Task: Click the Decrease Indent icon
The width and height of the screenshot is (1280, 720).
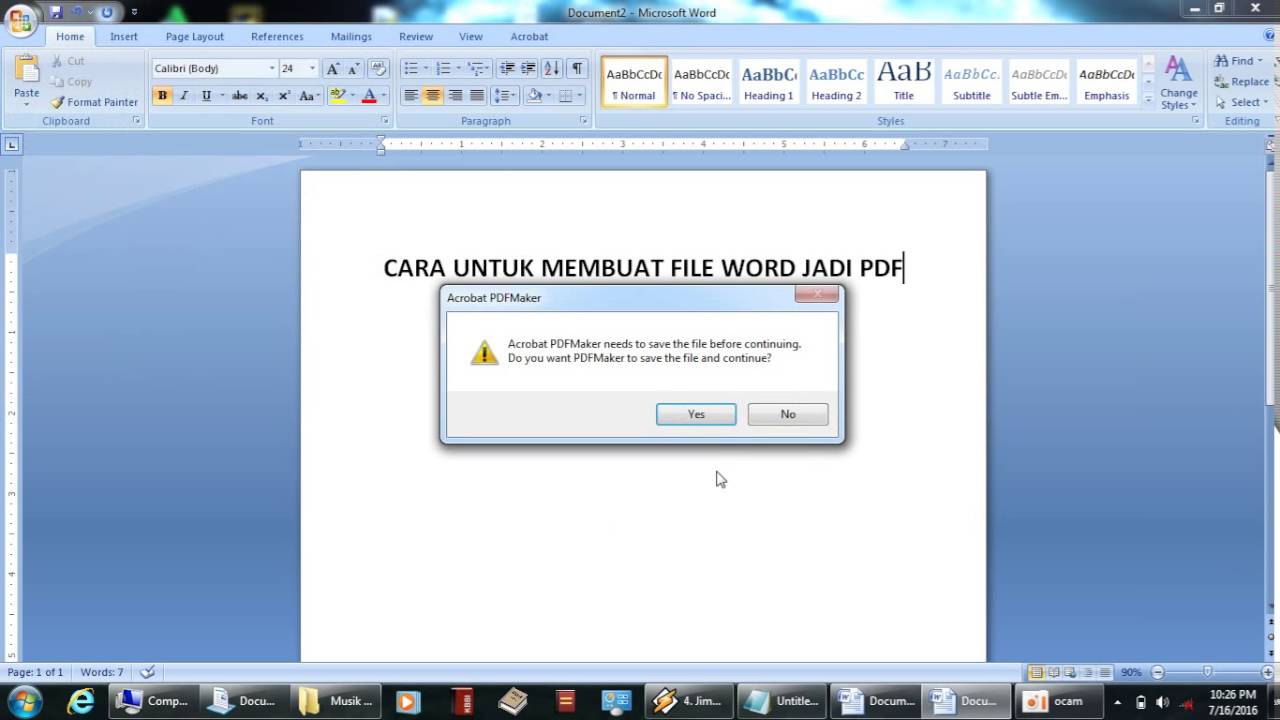Action: point(507,68)
